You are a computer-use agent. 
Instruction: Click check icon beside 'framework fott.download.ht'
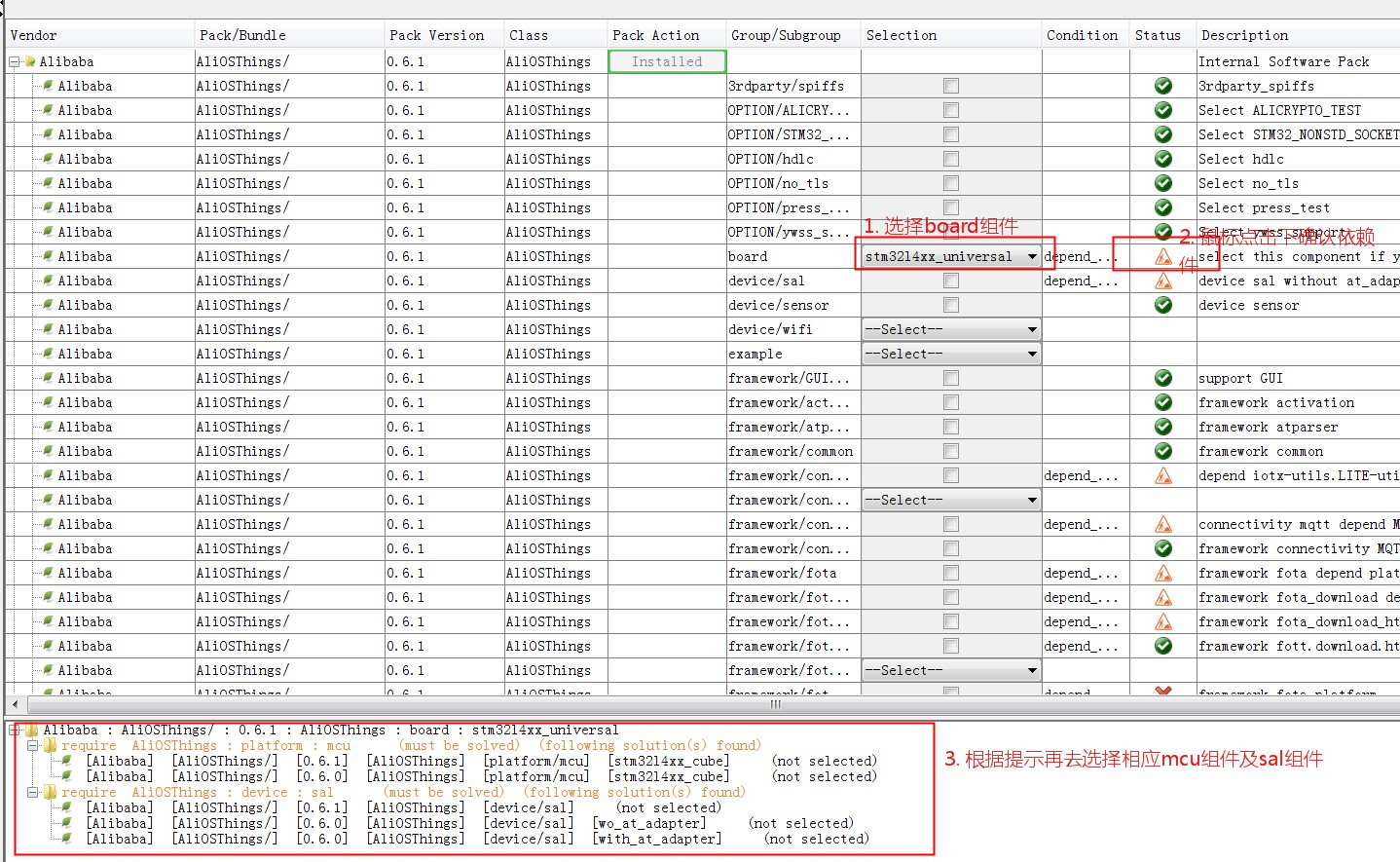click(x=1162, y=646)
